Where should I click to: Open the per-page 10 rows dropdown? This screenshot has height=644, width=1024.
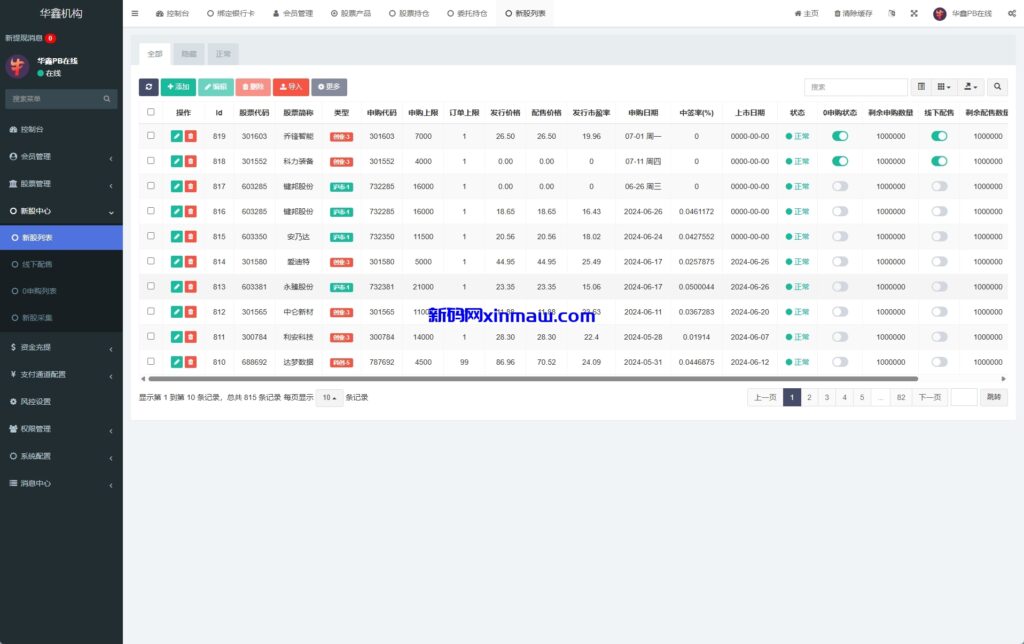329,397
